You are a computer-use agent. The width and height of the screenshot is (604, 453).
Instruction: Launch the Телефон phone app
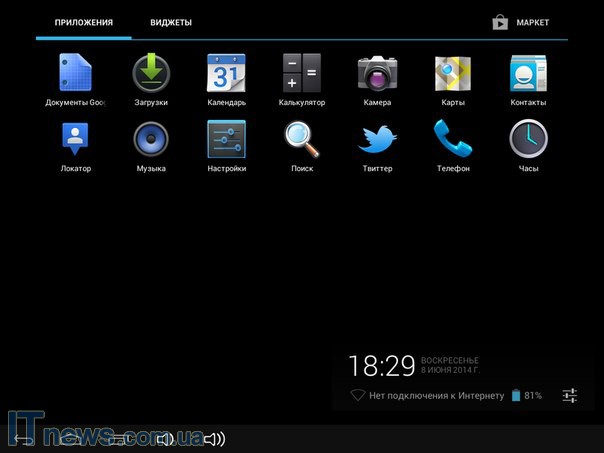pyautogui.click(x=453, y=140)
